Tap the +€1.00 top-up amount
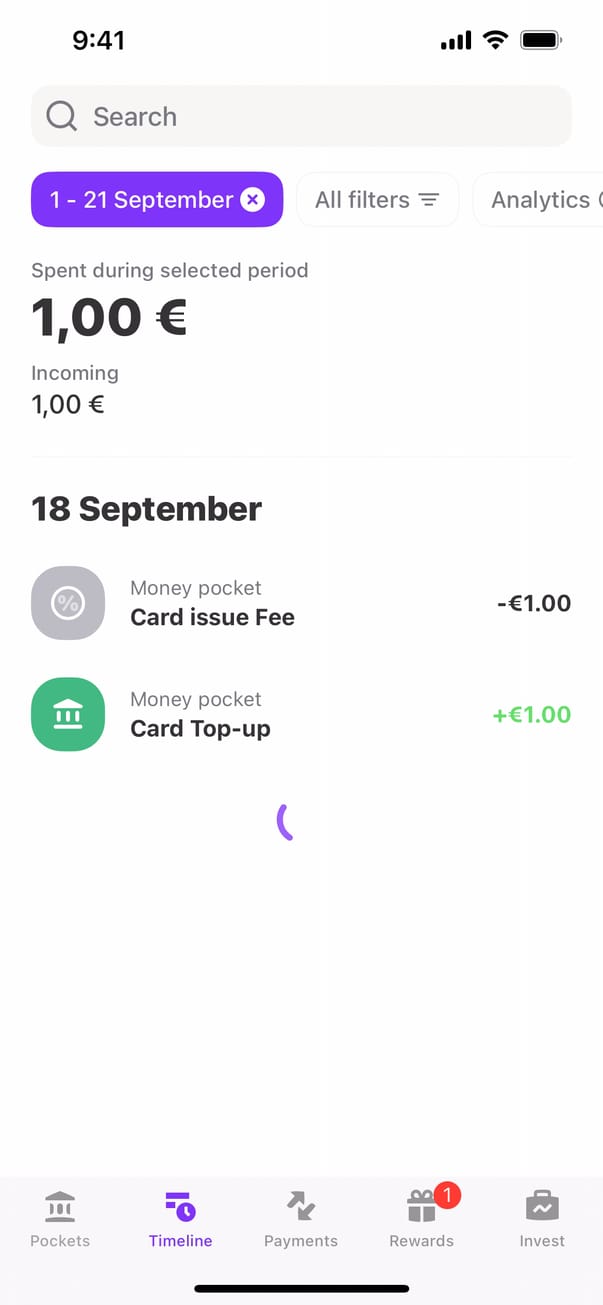Image resolution: width=603 pixels, height=1305 pixels. point(531,714)
